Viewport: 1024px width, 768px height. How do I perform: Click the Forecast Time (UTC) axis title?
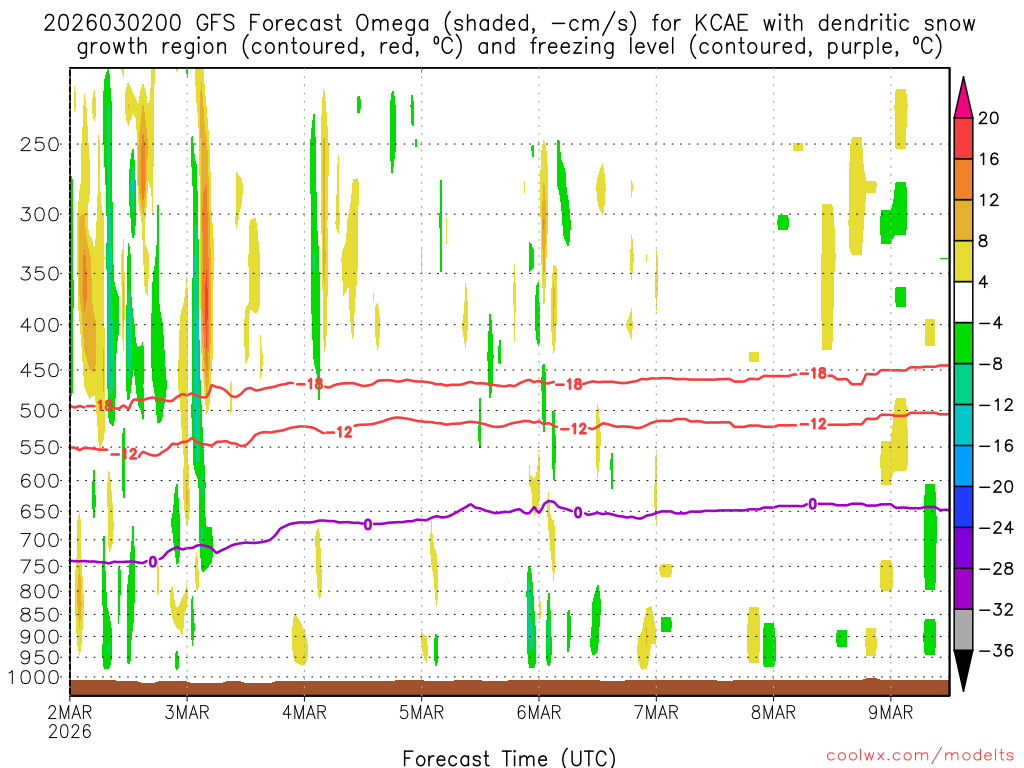pyautogui.click(x=509, y=758)
